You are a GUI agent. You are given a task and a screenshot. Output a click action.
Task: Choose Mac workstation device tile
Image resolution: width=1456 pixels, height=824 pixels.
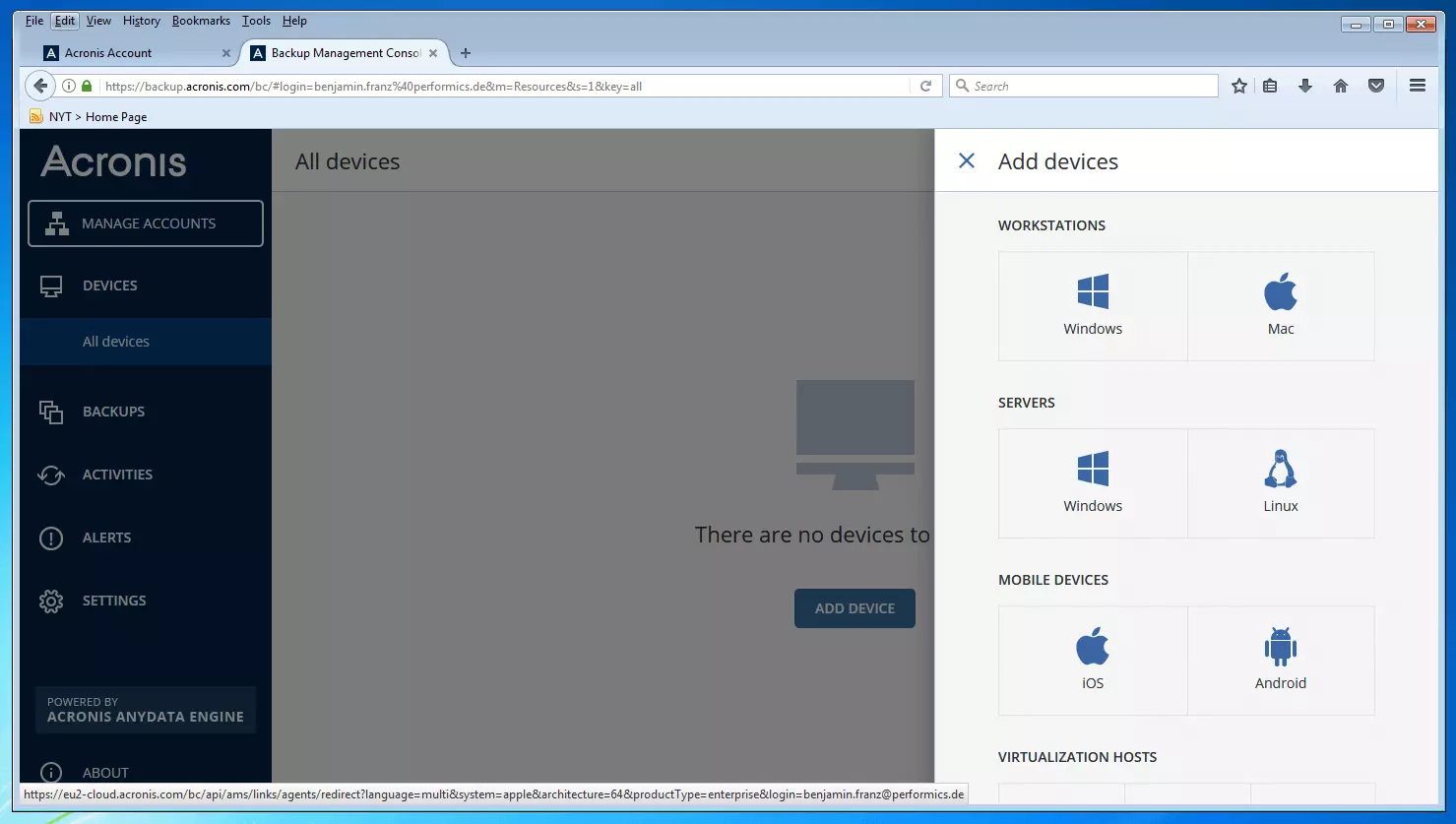pos(1280,306)
